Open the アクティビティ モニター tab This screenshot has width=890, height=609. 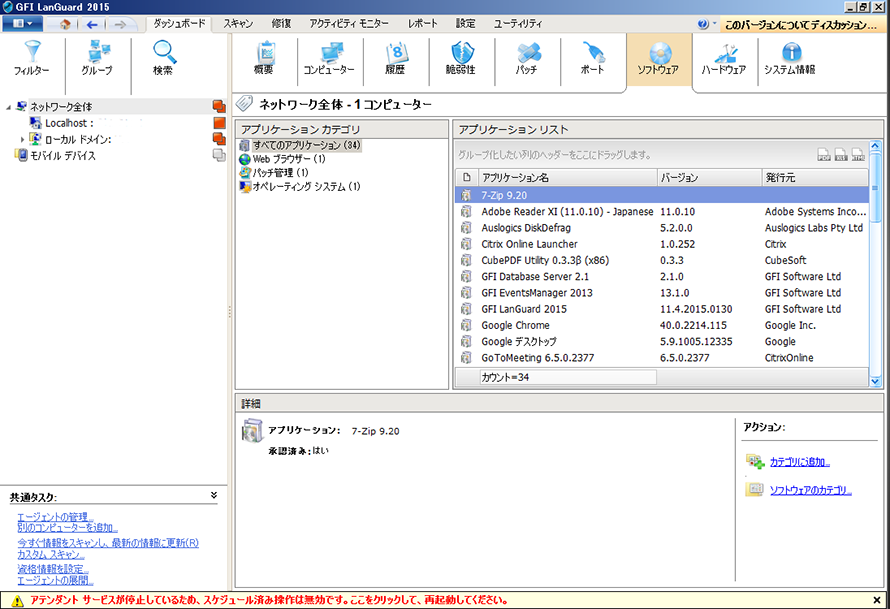[x=349, y=24]
